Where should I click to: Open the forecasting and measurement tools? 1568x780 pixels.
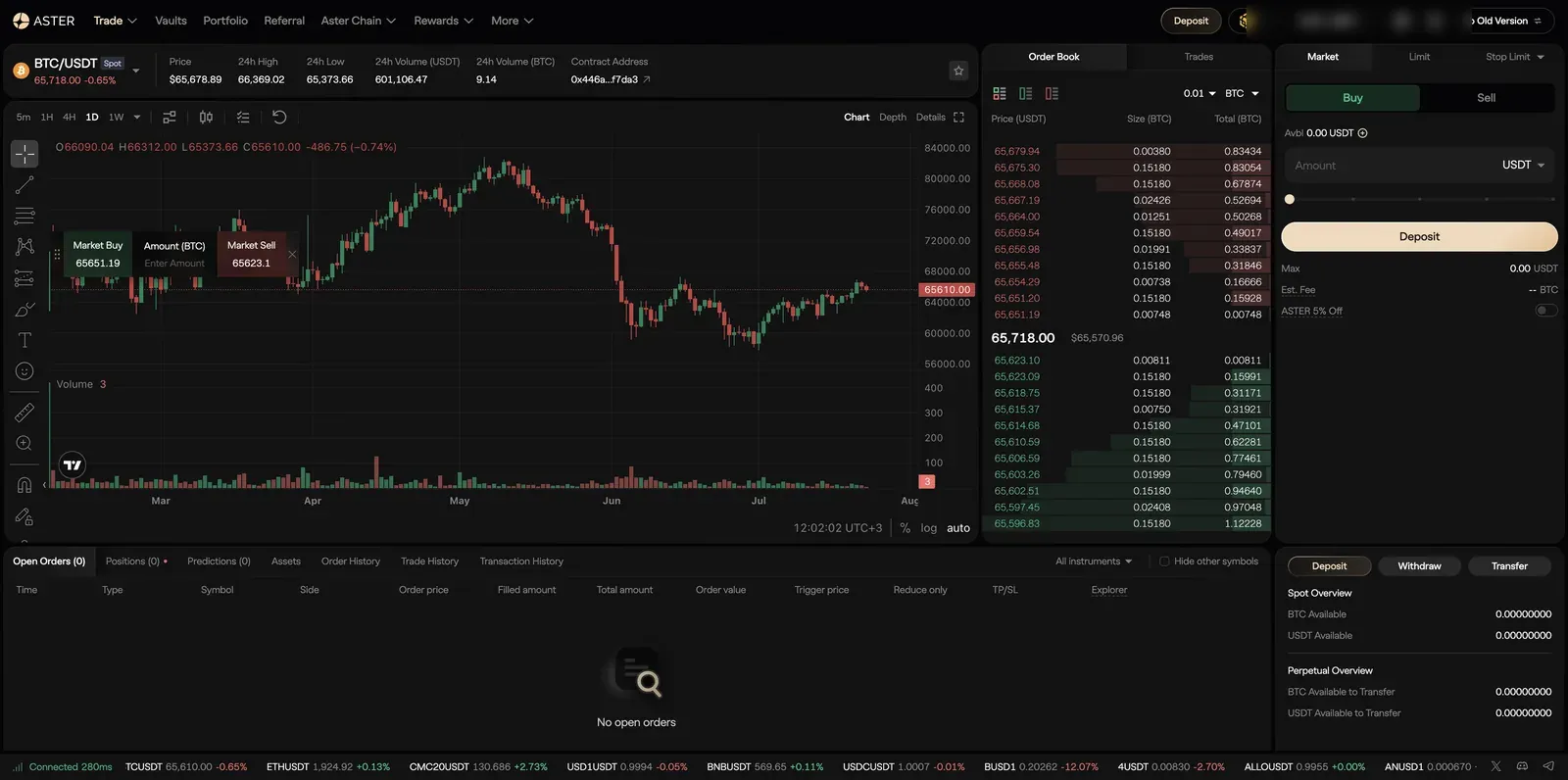(x=24, y=278)
